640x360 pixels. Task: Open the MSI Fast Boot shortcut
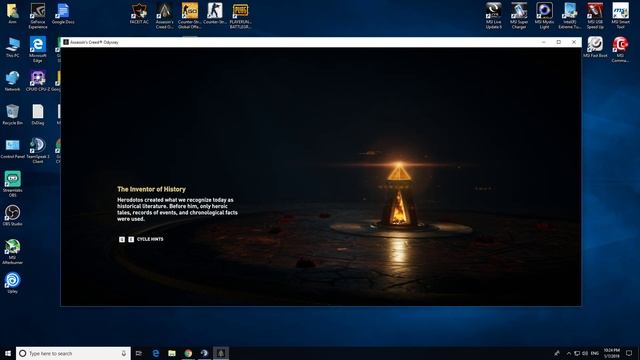(595, 47)
